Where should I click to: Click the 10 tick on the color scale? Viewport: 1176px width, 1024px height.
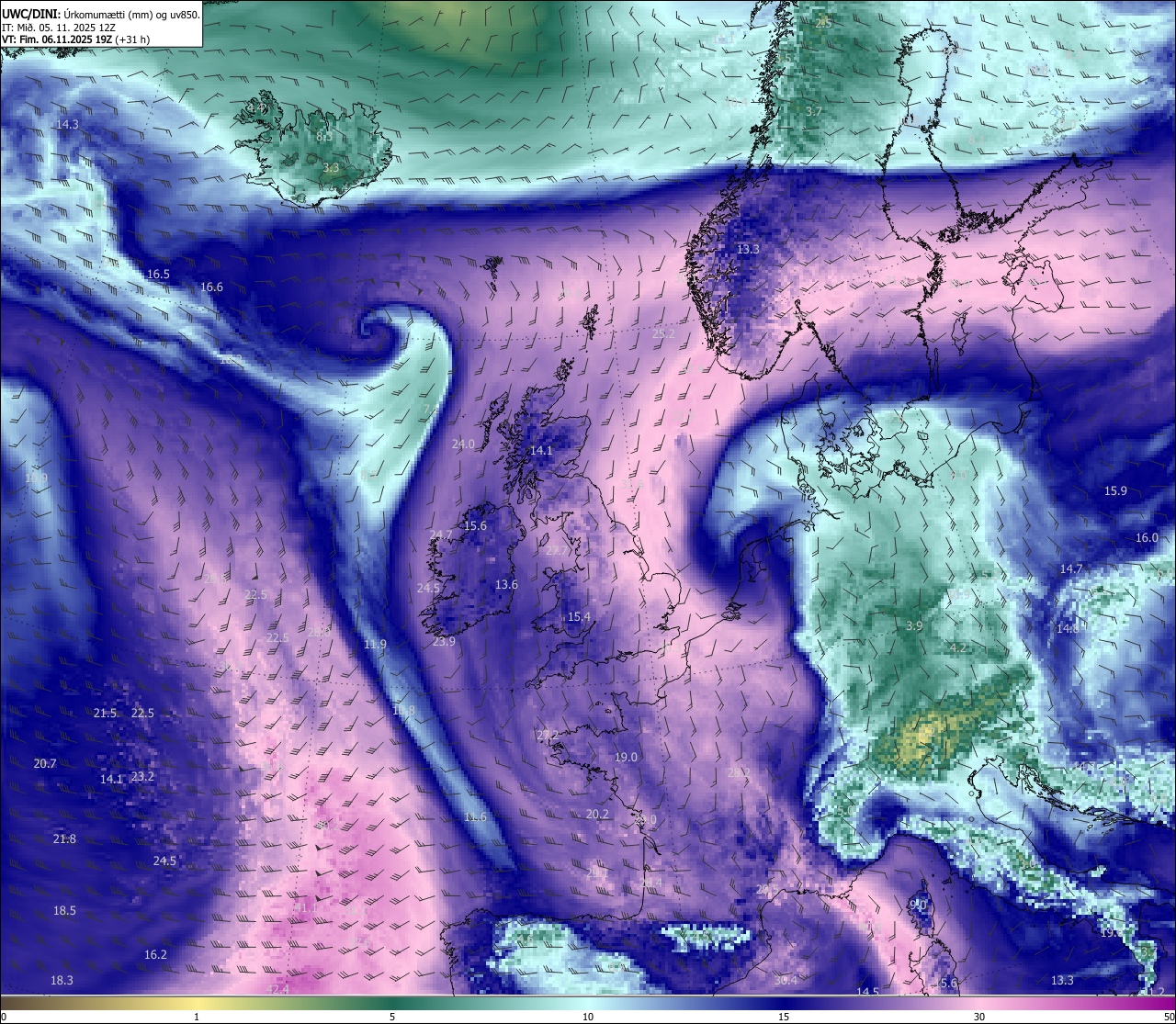click(588, 1017)
